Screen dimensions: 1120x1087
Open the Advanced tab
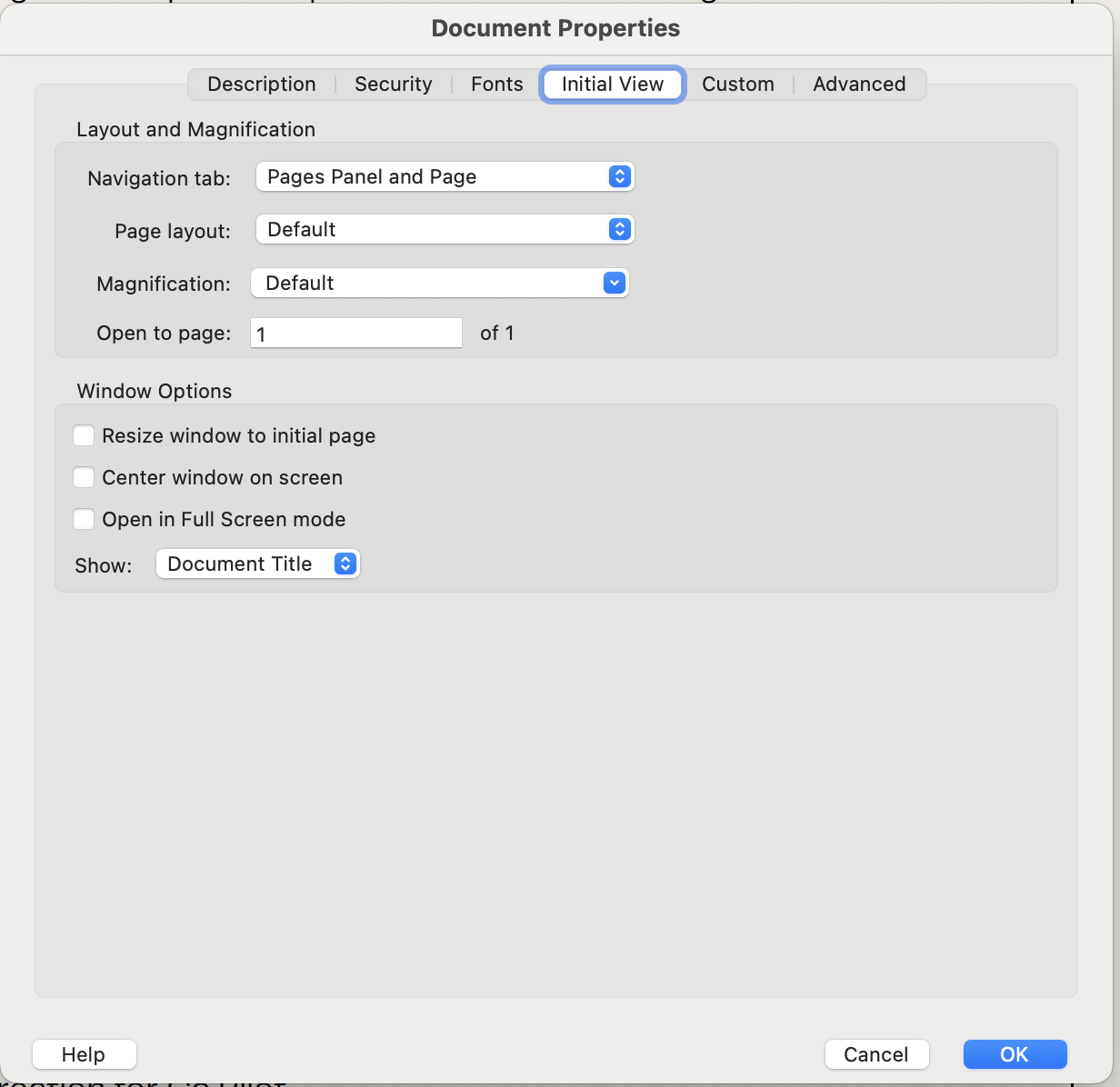[x=859, y=85]
